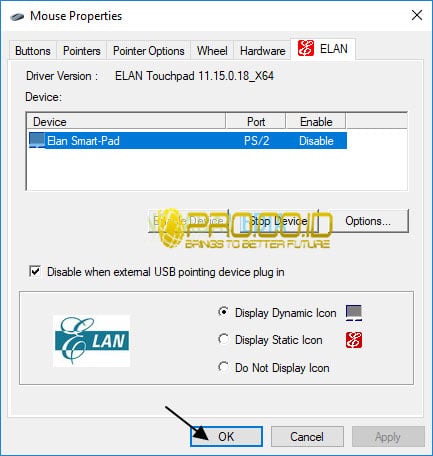Image resolution: width=433 pixels, height=456 pixels.
Task: Click the mouse icon in title bar
Action: pyautogui.click(x=17, y=16)
